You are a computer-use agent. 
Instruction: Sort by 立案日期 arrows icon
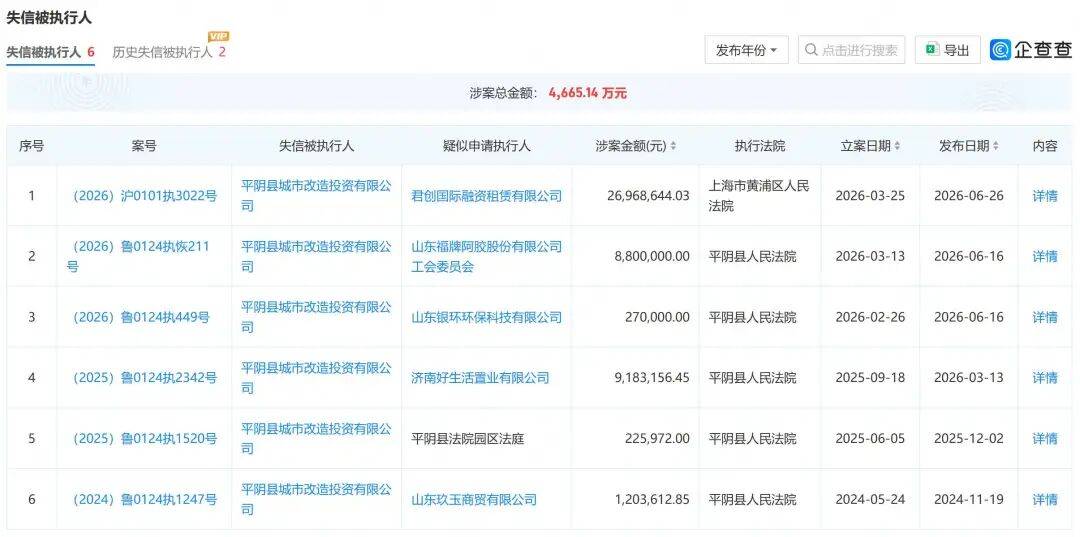click(x=897, y=146)
